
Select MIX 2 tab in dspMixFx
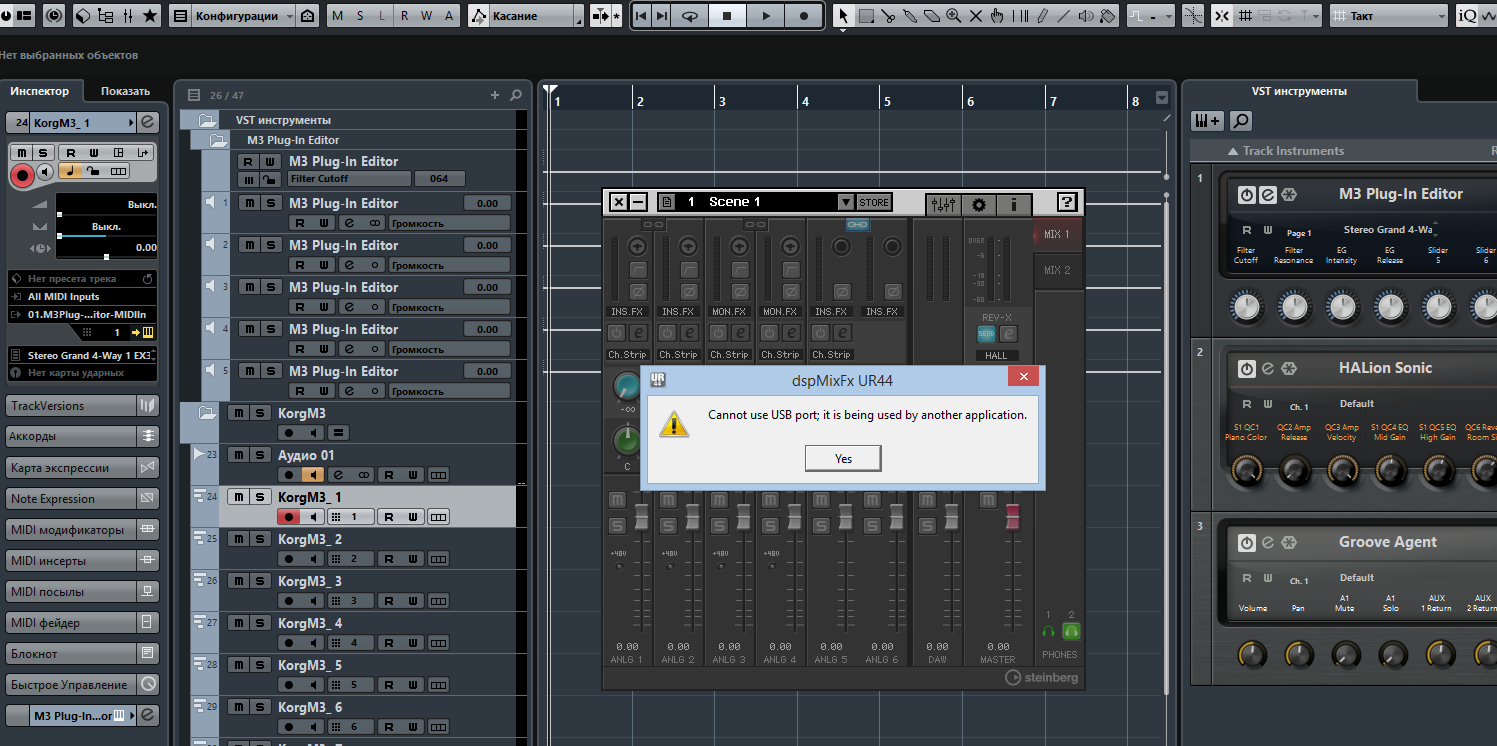pyautogui.click(x=1057, y=270)
